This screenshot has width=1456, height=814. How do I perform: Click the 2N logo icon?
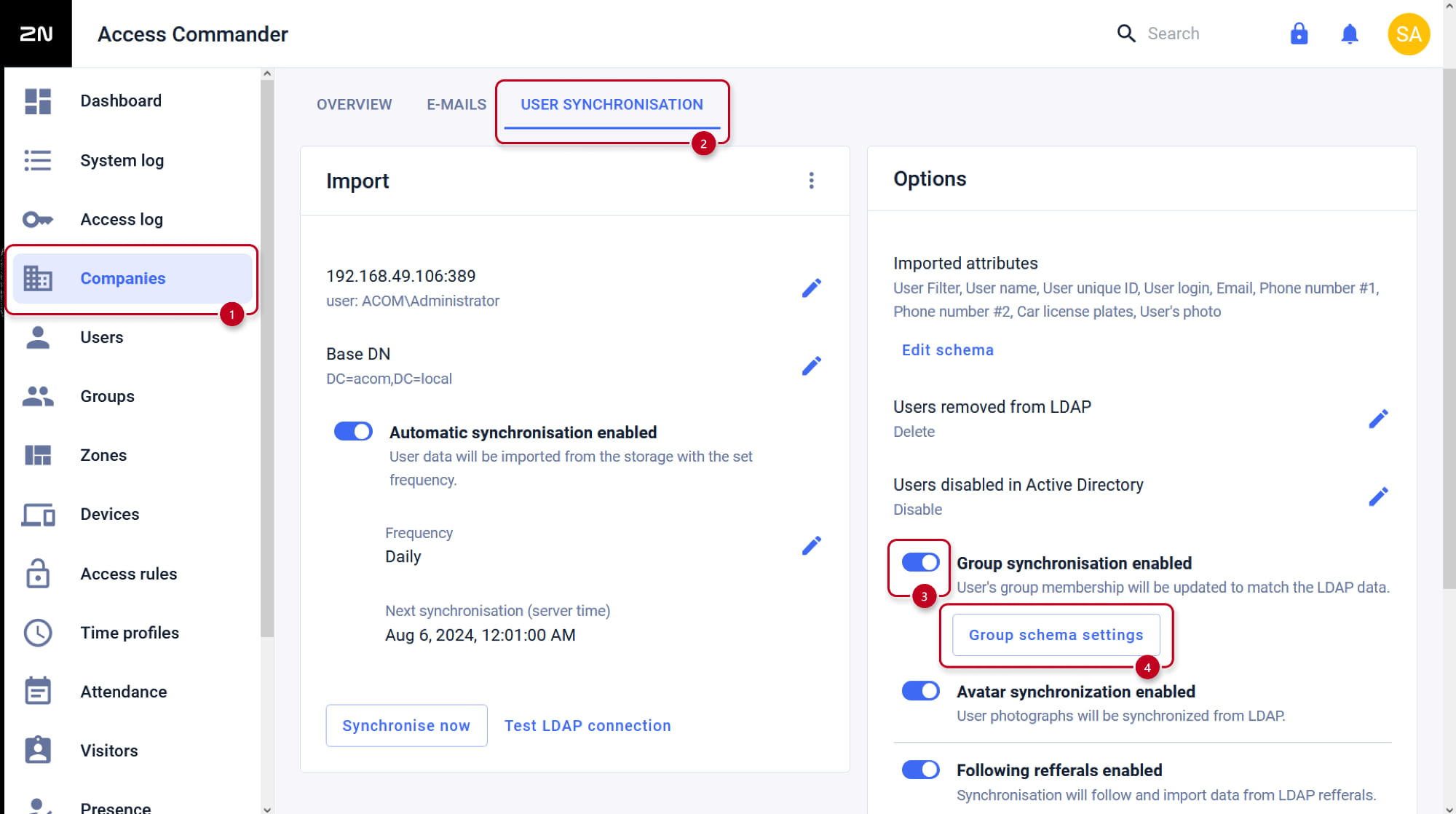point(36,33)
